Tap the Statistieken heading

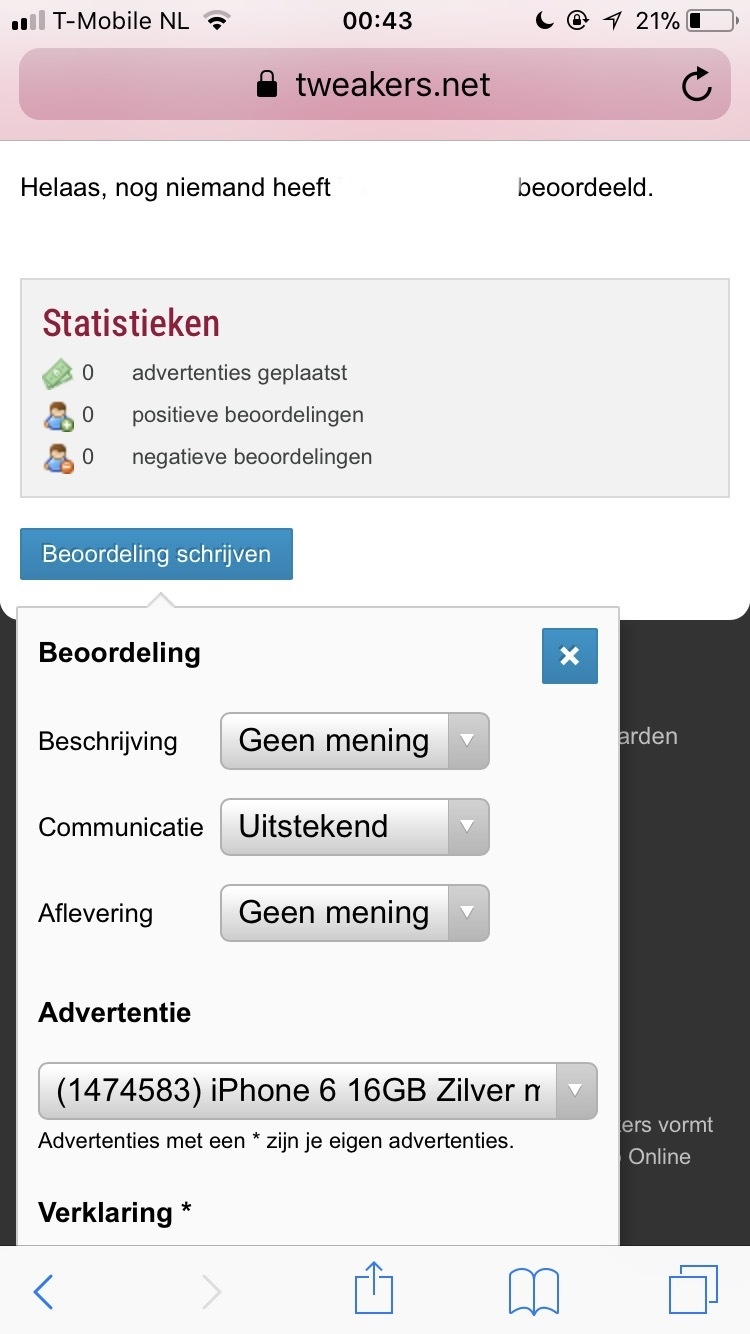(x=131, y=324)
